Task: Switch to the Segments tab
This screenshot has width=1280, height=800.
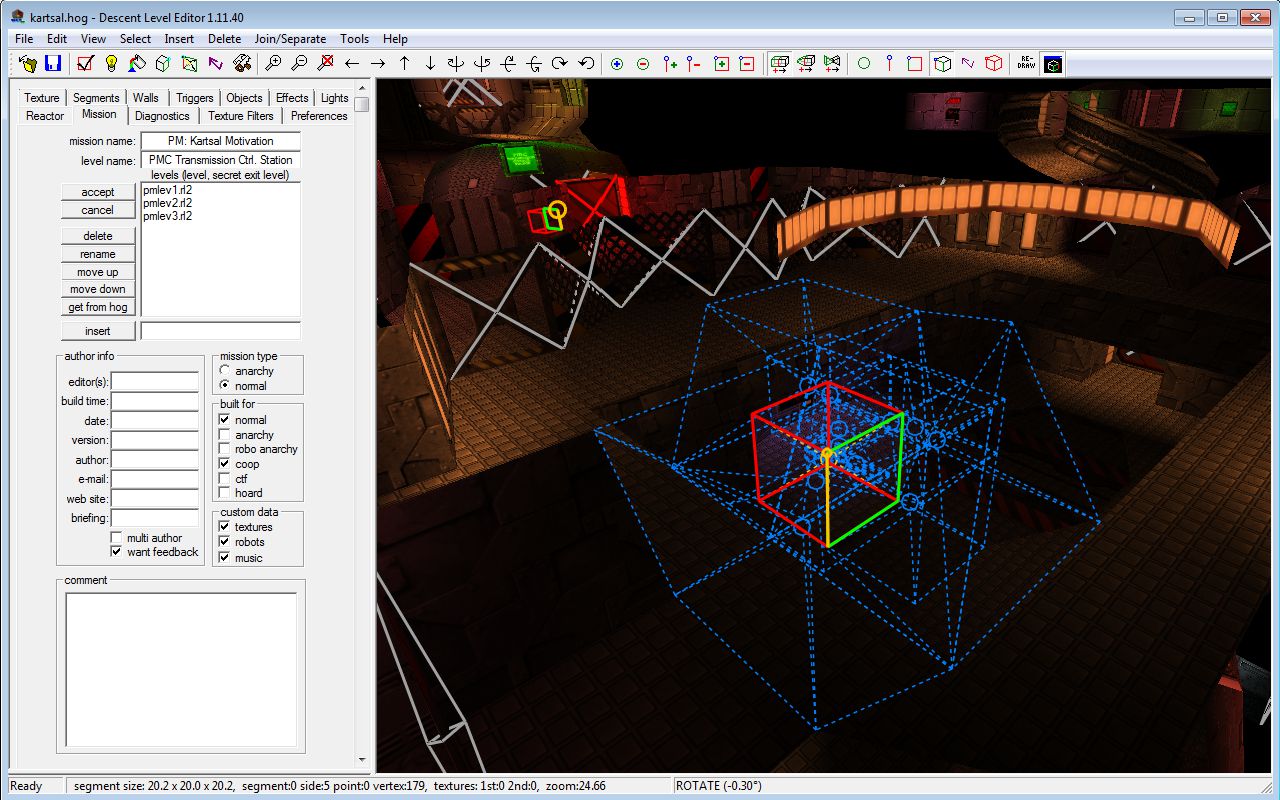Action: 96,98
